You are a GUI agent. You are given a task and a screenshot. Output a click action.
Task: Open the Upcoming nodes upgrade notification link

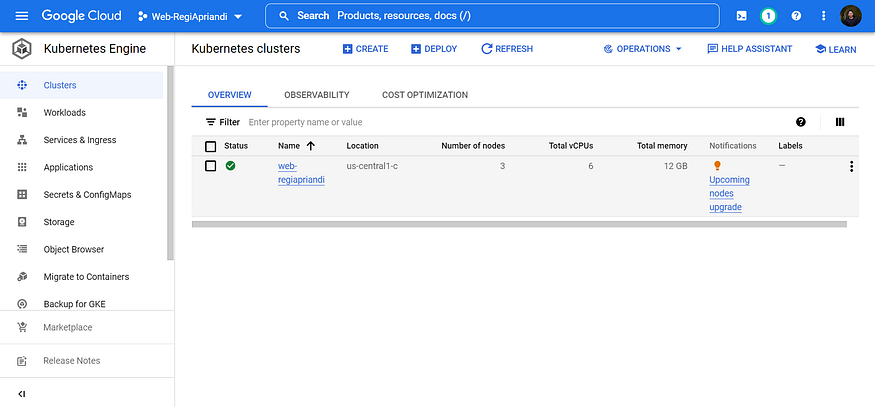[x=728, y=193]
